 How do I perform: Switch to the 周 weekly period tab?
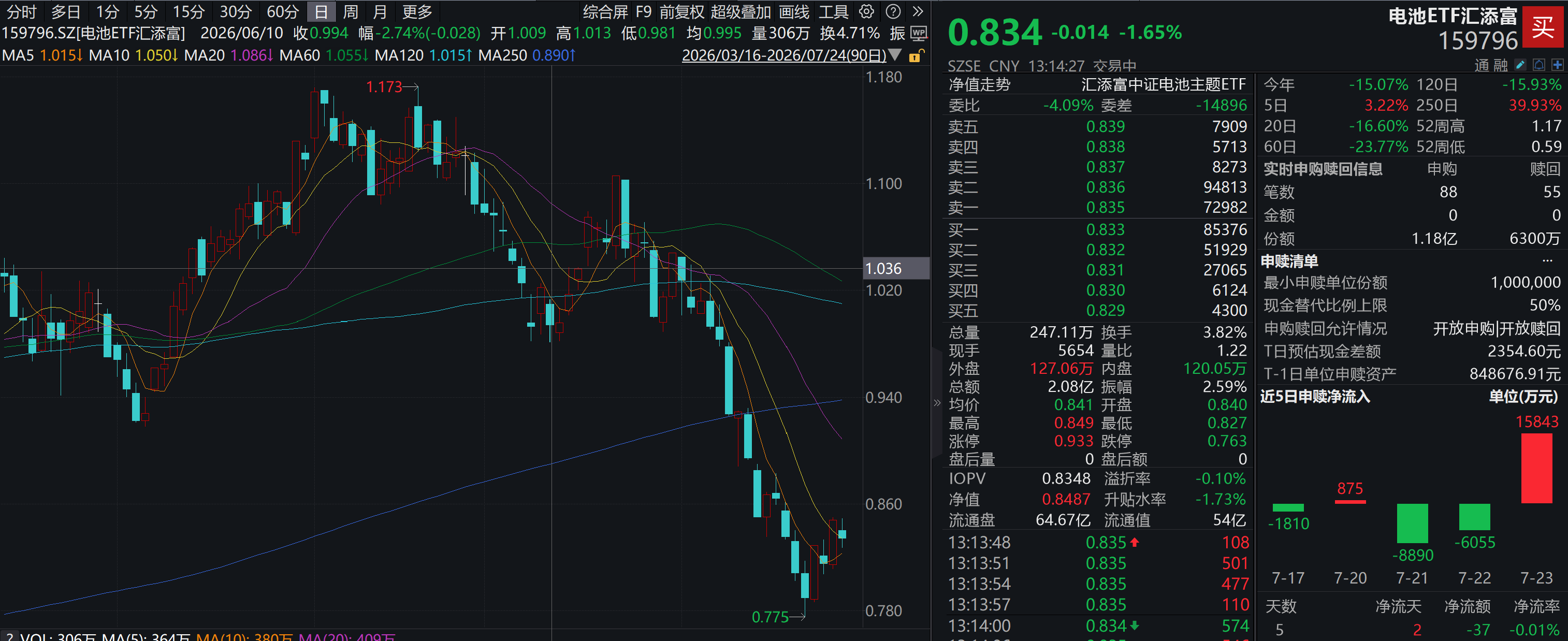(x=350, y=11)
